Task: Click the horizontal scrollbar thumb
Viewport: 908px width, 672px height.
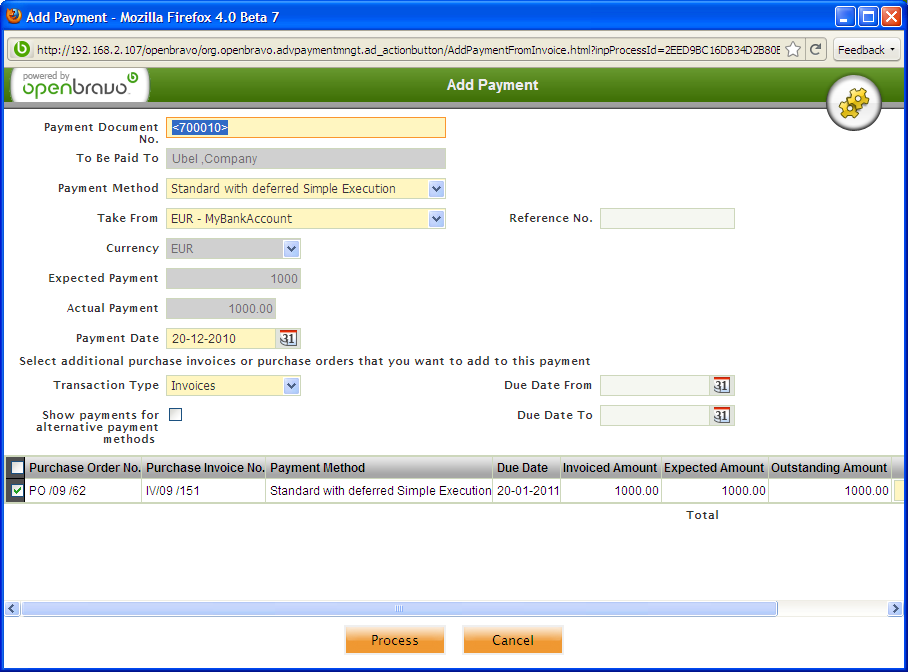Action: 399,609
